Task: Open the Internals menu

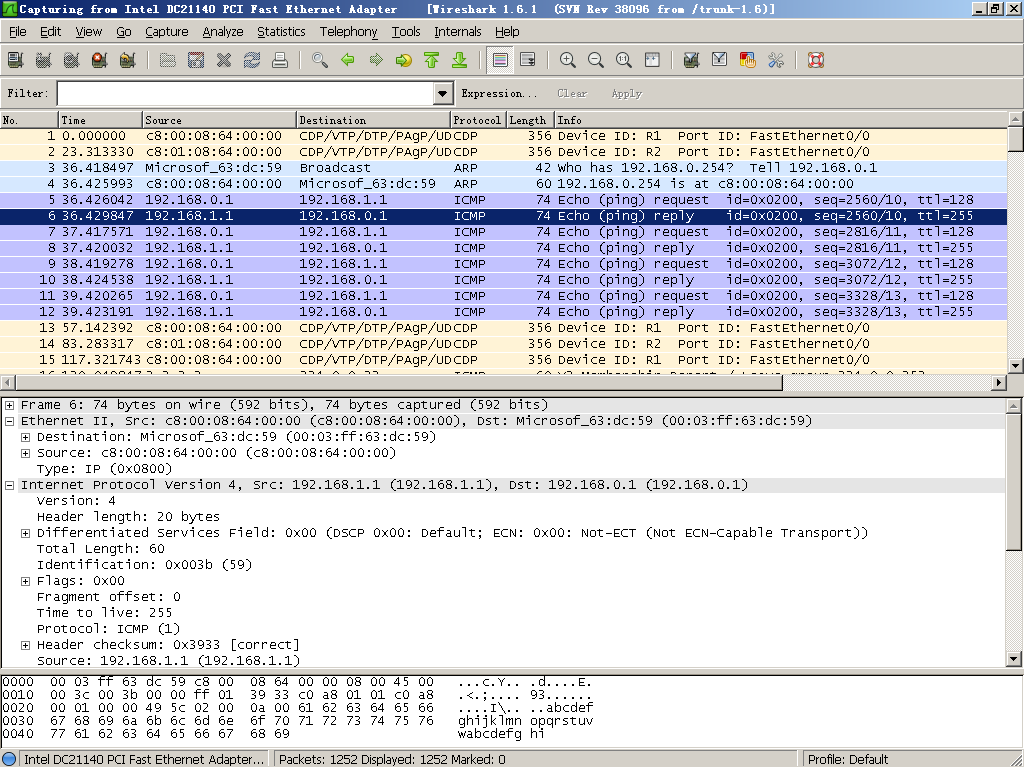Action: point(457,31)
